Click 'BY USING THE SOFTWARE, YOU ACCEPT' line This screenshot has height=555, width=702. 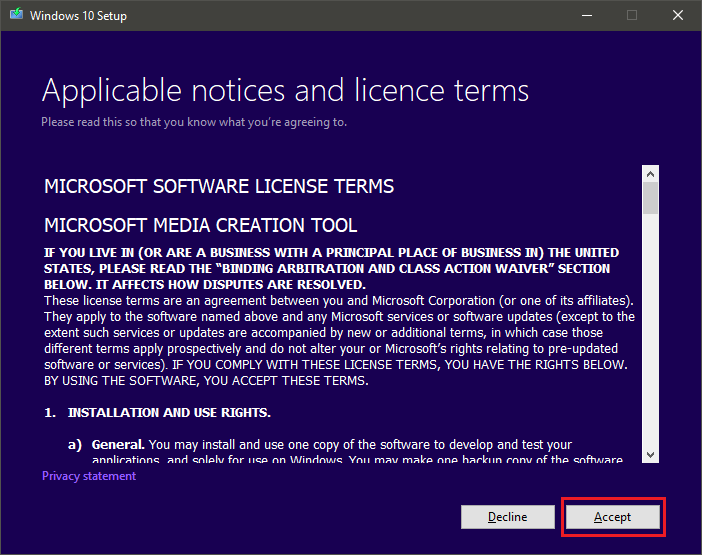tap(206, 380)
